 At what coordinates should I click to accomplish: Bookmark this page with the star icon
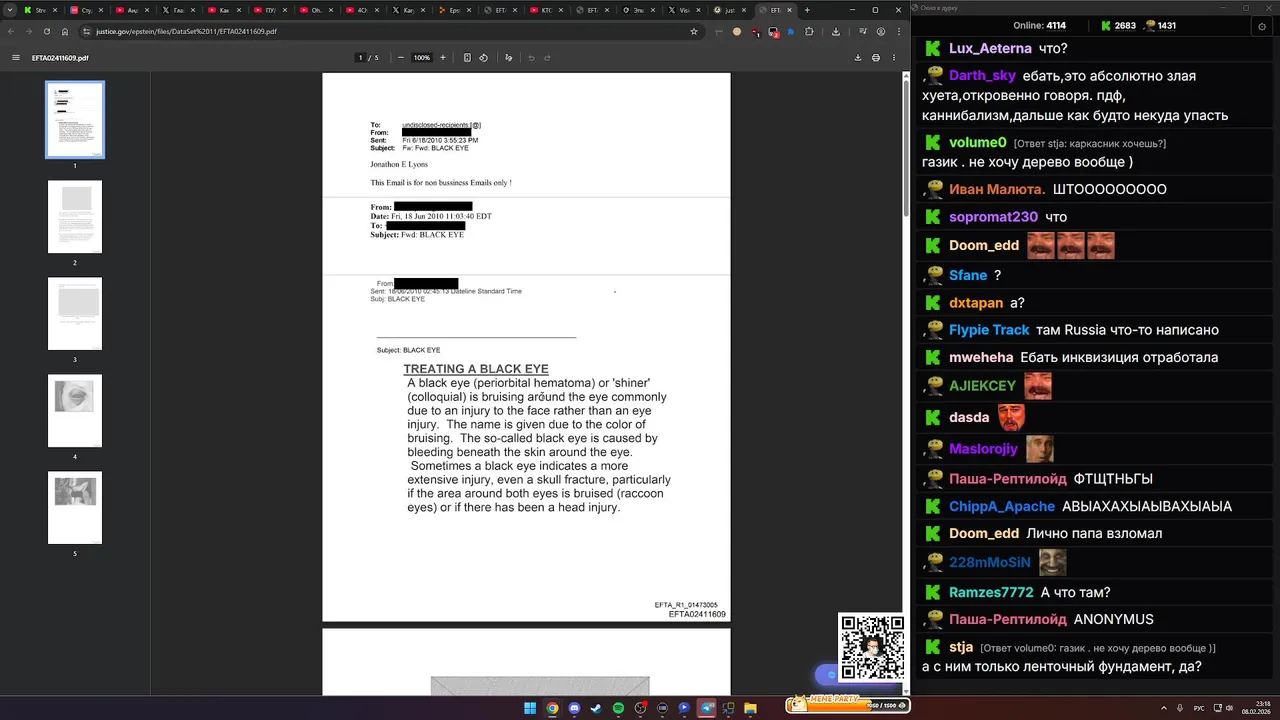694,31
